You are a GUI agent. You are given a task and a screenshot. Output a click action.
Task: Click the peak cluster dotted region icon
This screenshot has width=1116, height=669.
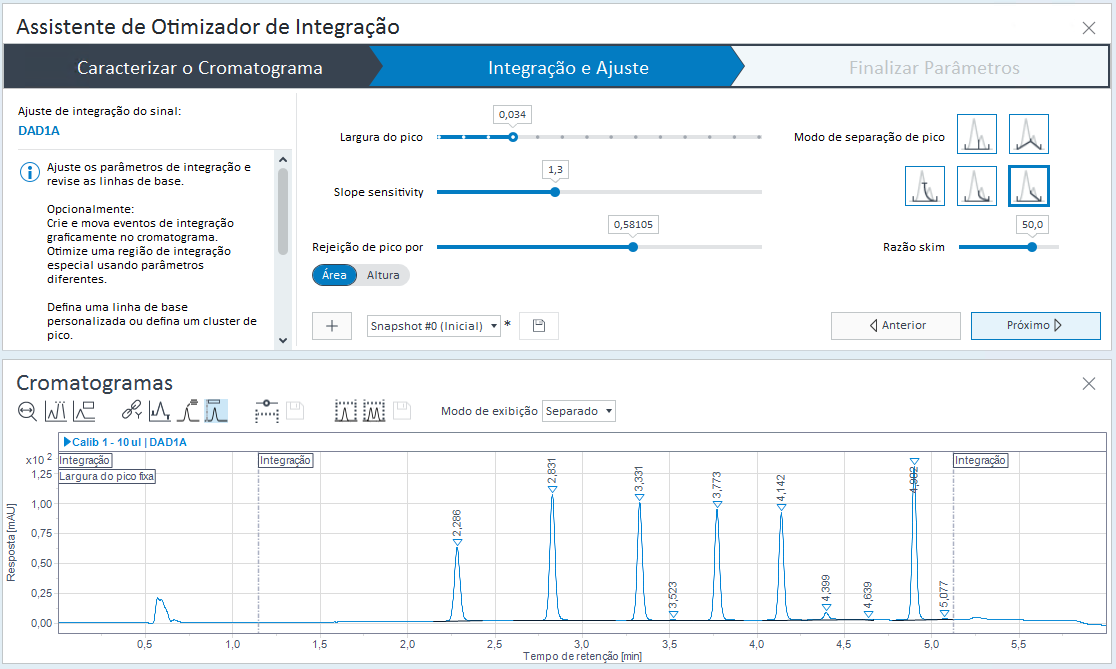pos(374,411)
